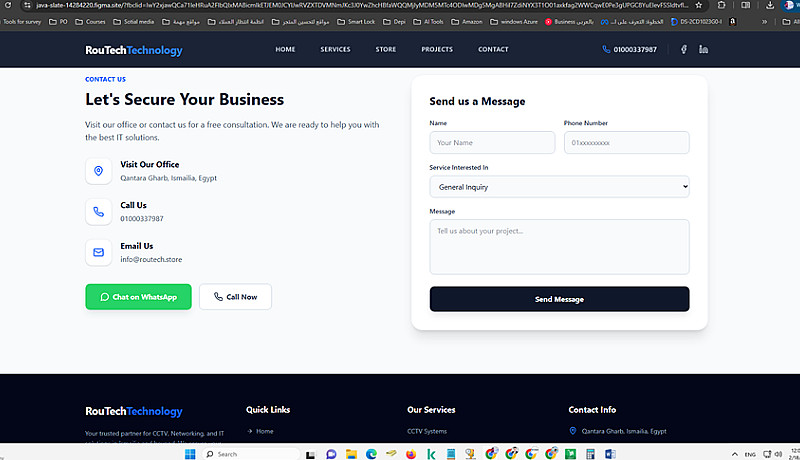The width and height of the screenshot is (800, 460).
Task: Open the browser downloads icon
Action: coord(770,5)
